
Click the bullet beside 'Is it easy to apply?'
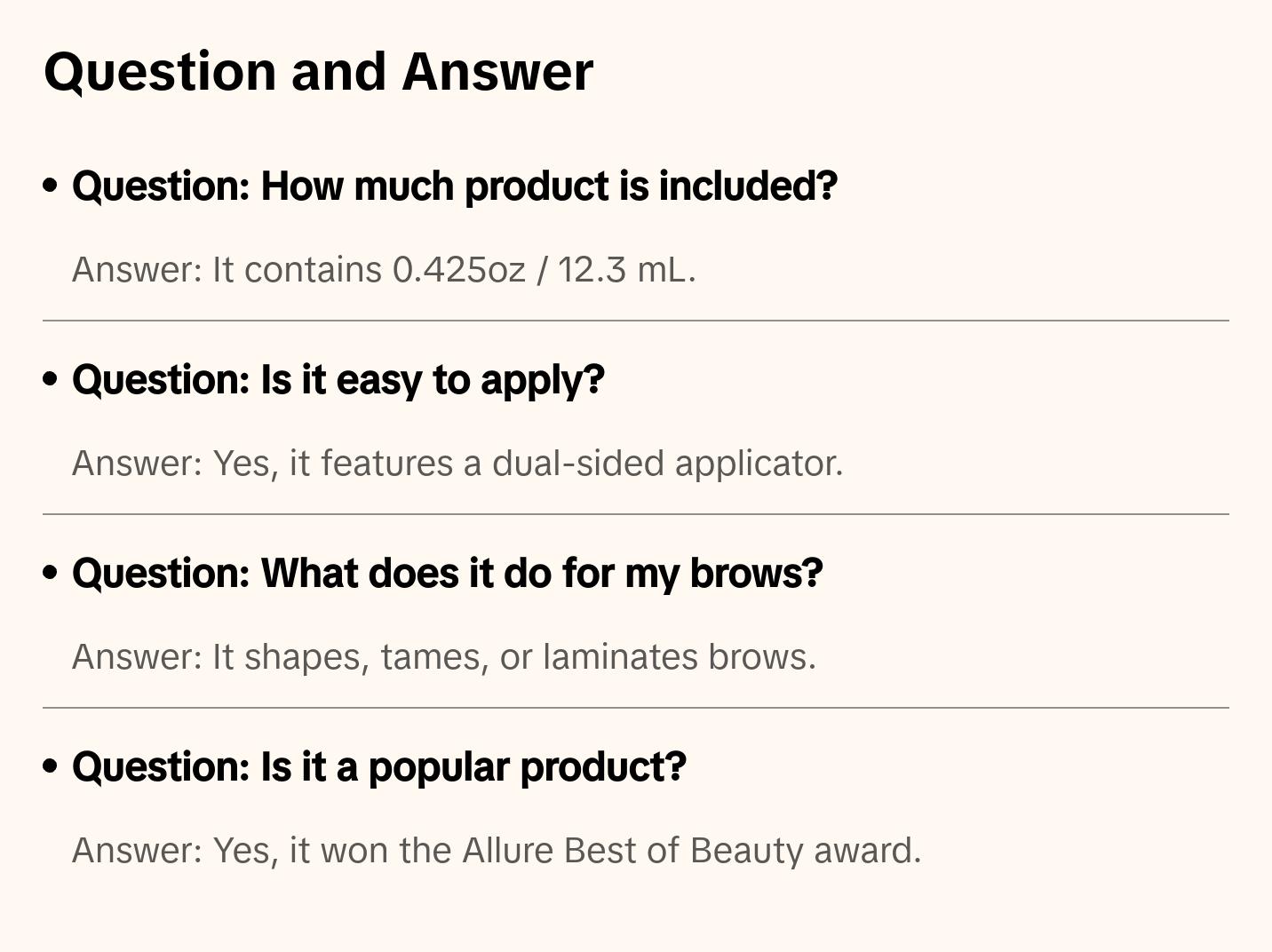(x=51, y=379)
